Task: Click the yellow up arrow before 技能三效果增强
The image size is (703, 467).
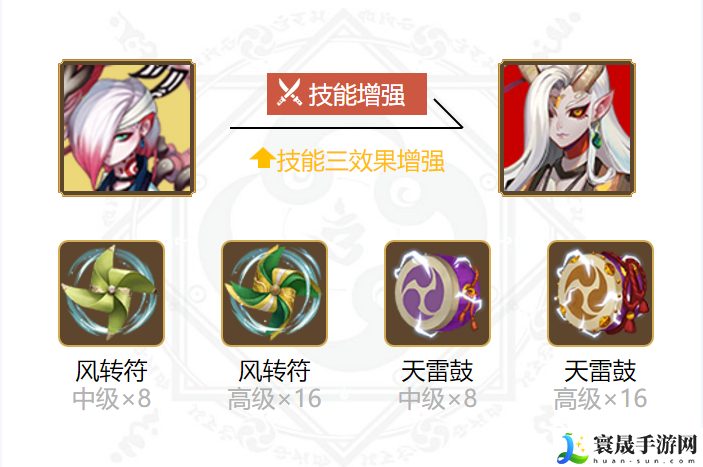Action: point(262,158)
